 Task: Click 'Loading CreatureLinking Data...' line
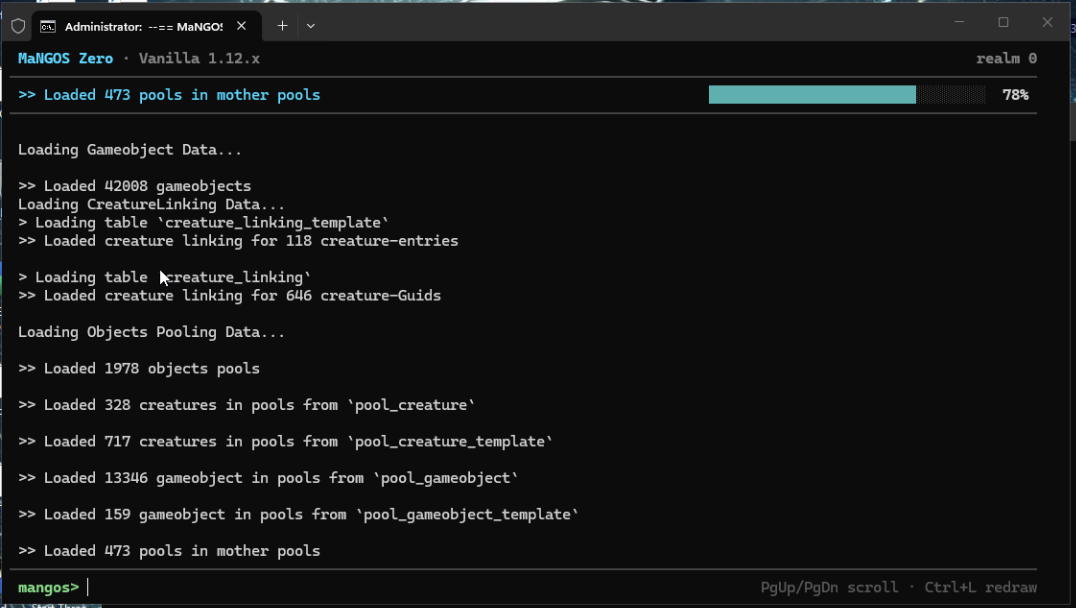click(151, 204)
